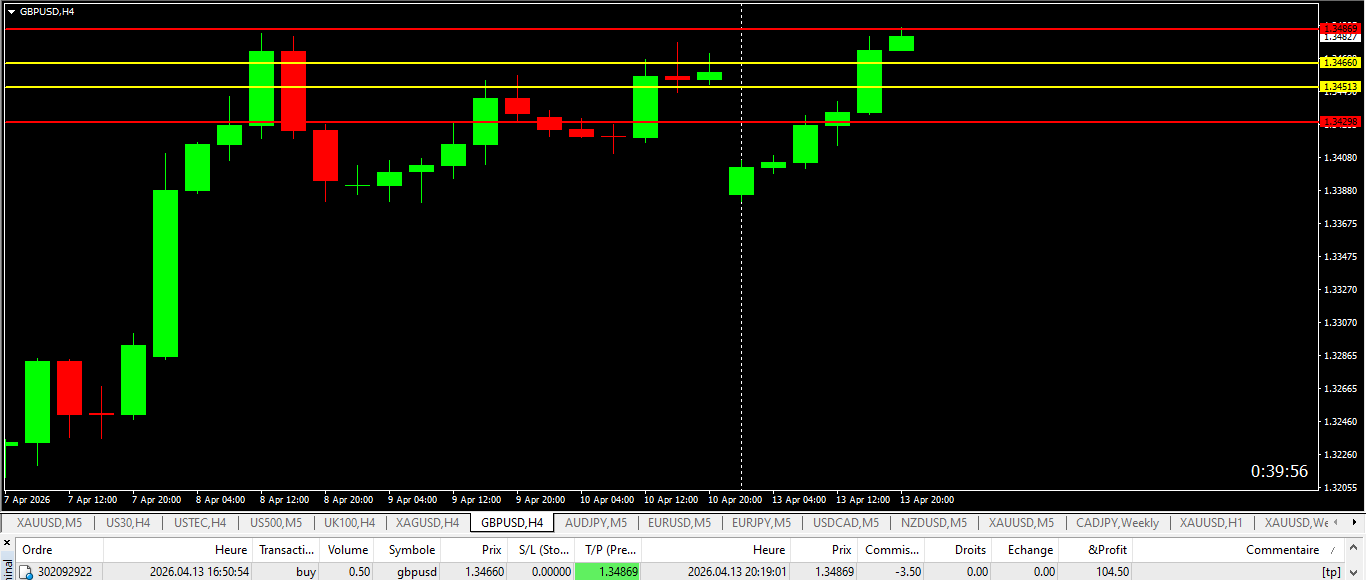
Task: Click the 0.50 volume cell
Action: point(357,572)
